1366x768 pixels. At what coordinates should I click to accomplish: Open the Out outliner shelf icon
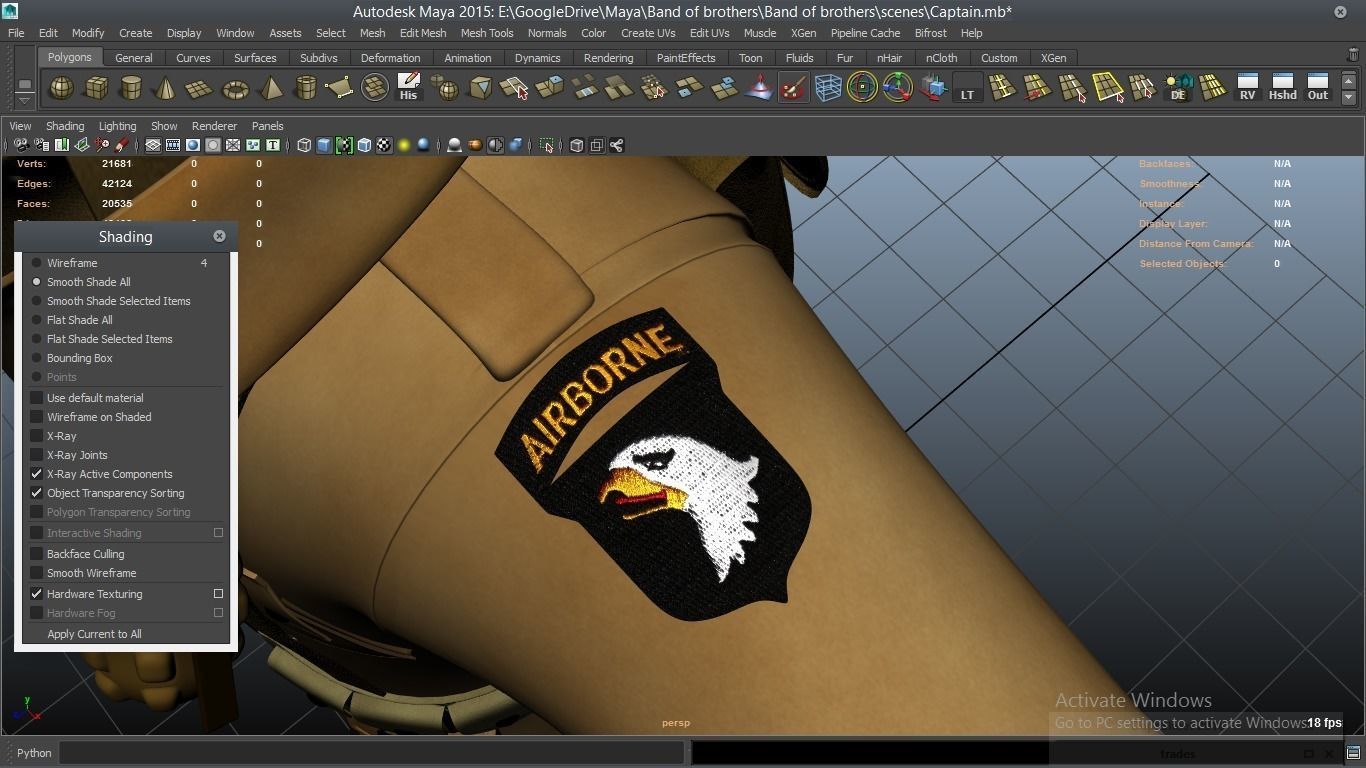tap(1318, 88)
